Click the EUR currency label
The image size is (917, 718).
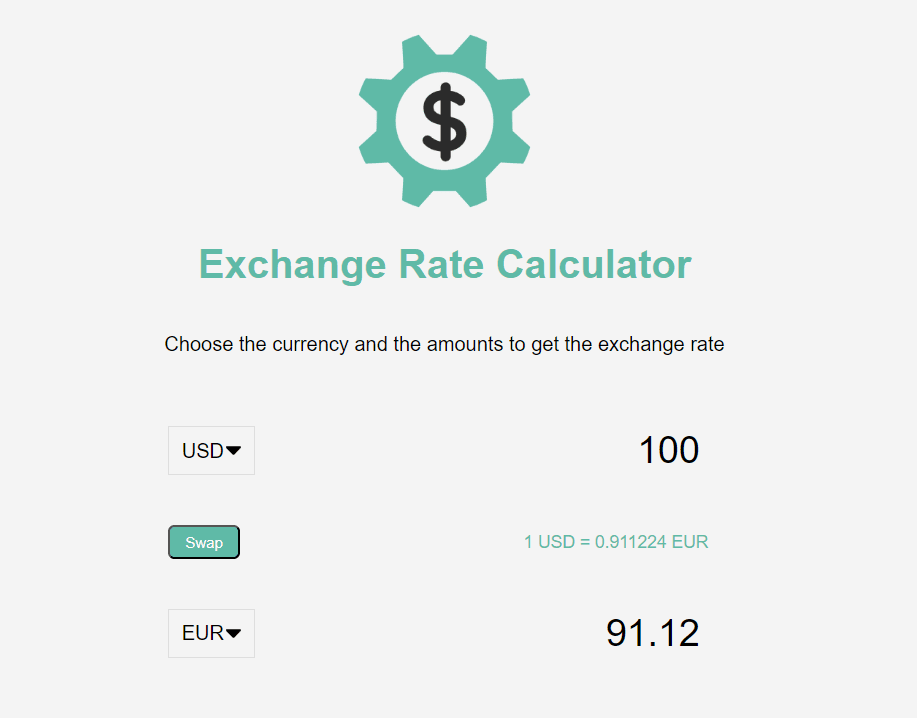coord(200,632)
